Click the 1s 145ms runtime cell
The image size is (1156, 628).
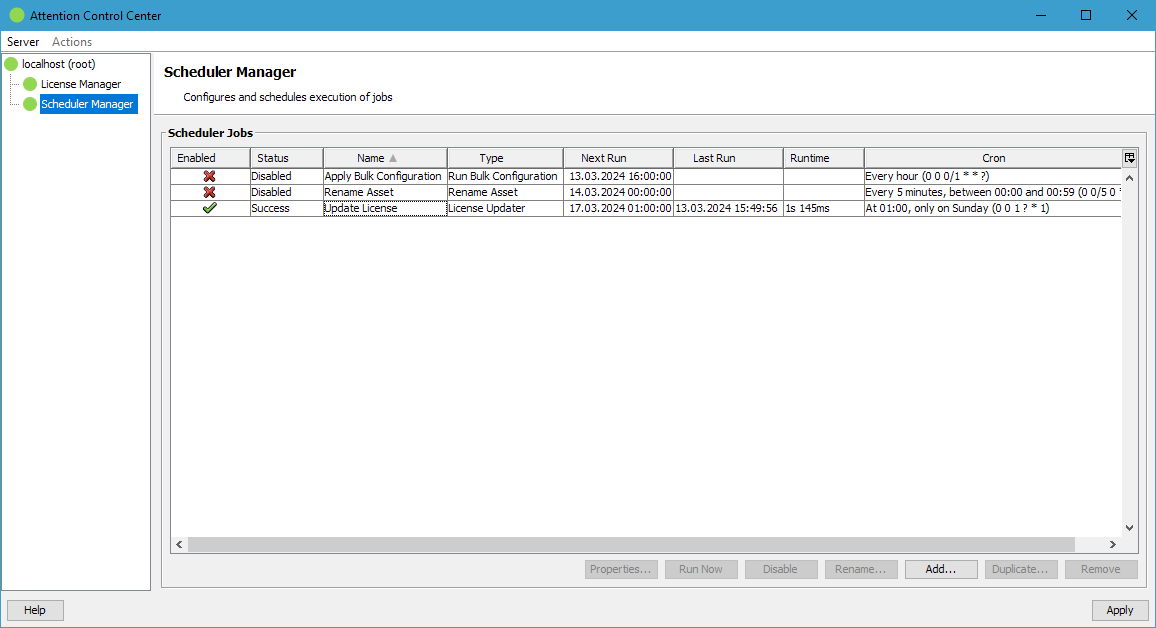pos(824,209)
